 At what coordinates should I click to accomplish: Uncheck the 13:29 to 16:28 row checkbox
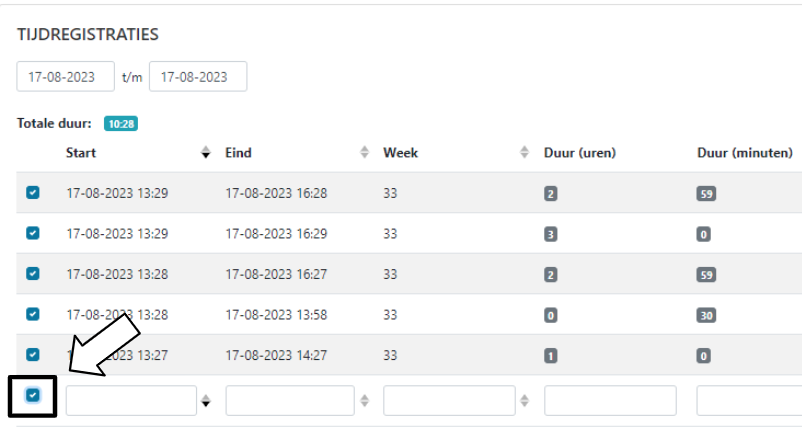[x=33, y=193]
